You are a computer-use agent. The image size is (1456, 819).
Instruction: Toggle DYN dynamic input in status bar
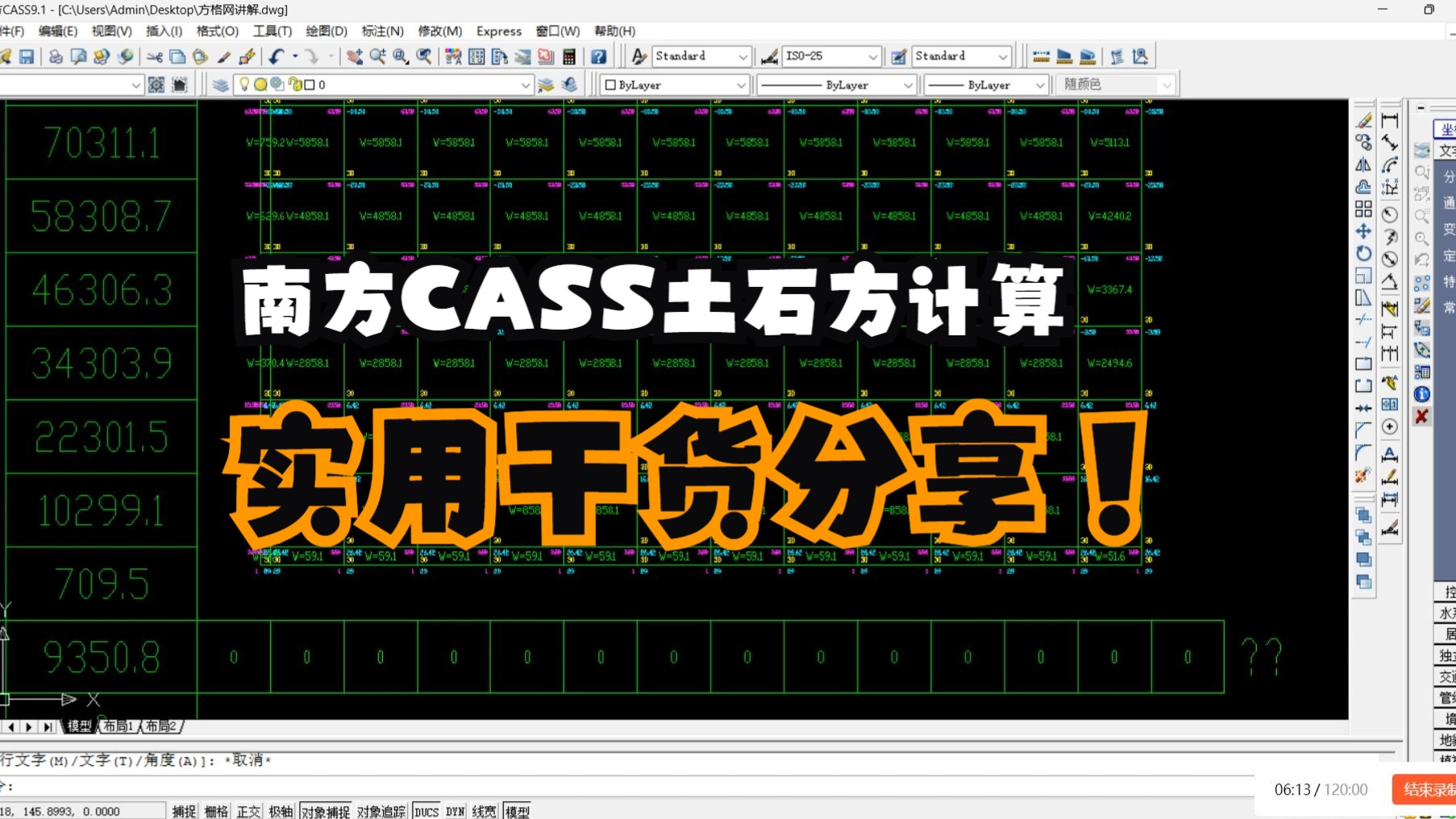[456, 811]
